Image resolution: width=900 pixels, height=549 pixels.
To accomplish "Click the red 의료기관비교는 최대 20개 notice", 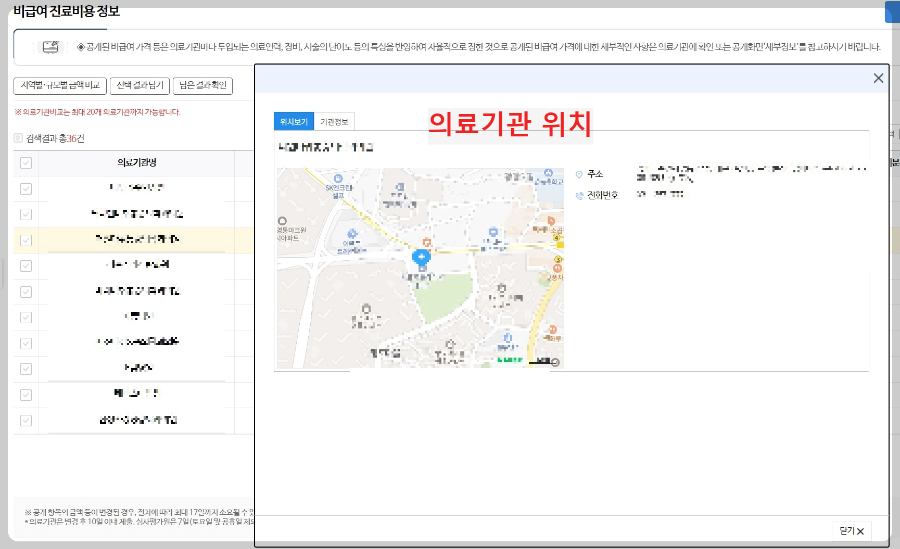I will 98,113.
